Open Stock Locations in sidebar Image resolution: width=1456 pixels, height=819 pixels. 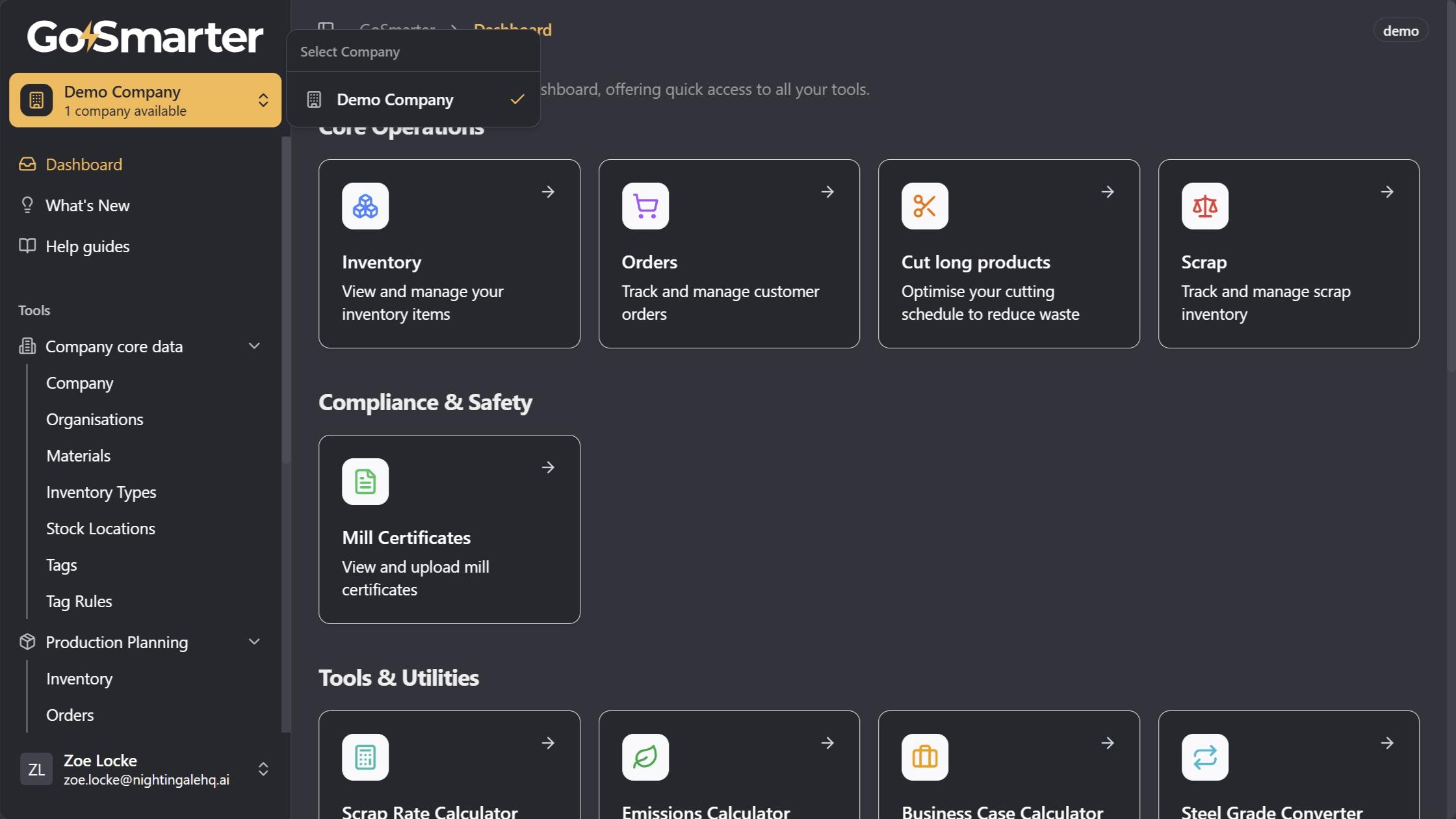pyautogui.click(x=100, y=528)
